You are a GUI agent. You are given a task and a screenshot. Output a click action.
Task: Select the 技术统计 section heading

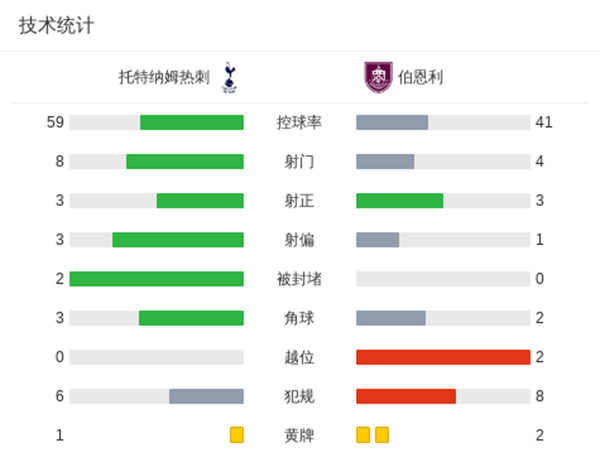pyautogui.click(x=56, y=26)
